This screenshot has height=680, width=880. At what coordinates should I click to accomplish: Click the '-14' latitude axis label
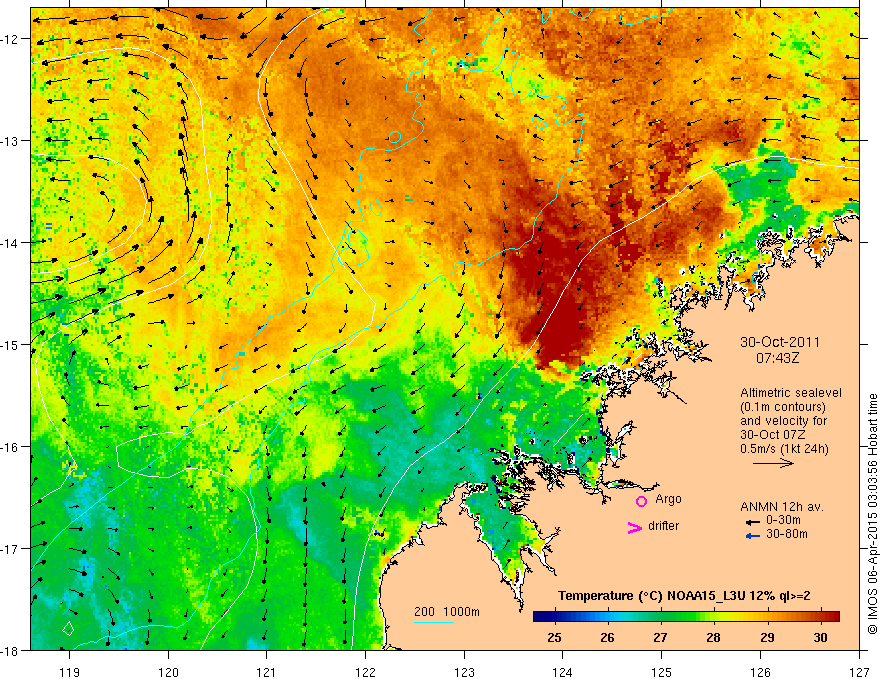(x=11, y=243)
